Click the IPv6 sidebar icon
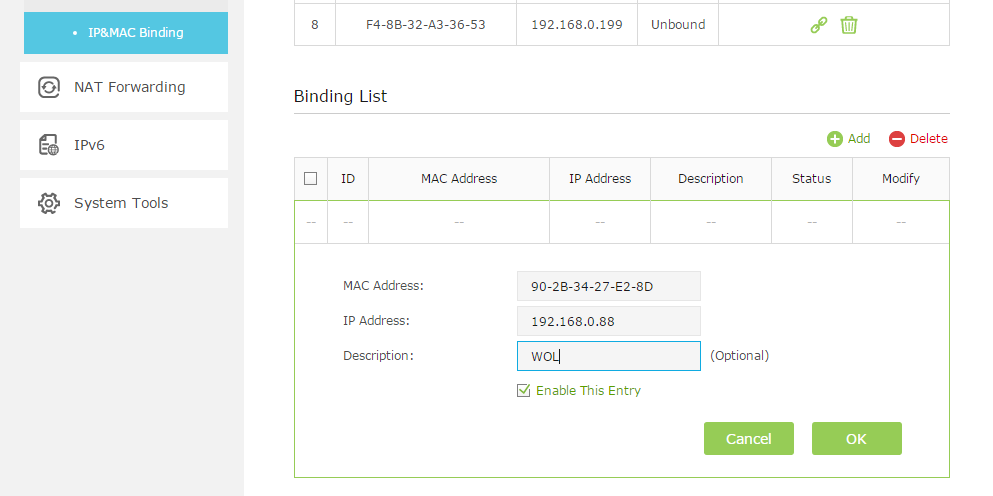This screenshot has height=496, width=993. click(49, 145)
